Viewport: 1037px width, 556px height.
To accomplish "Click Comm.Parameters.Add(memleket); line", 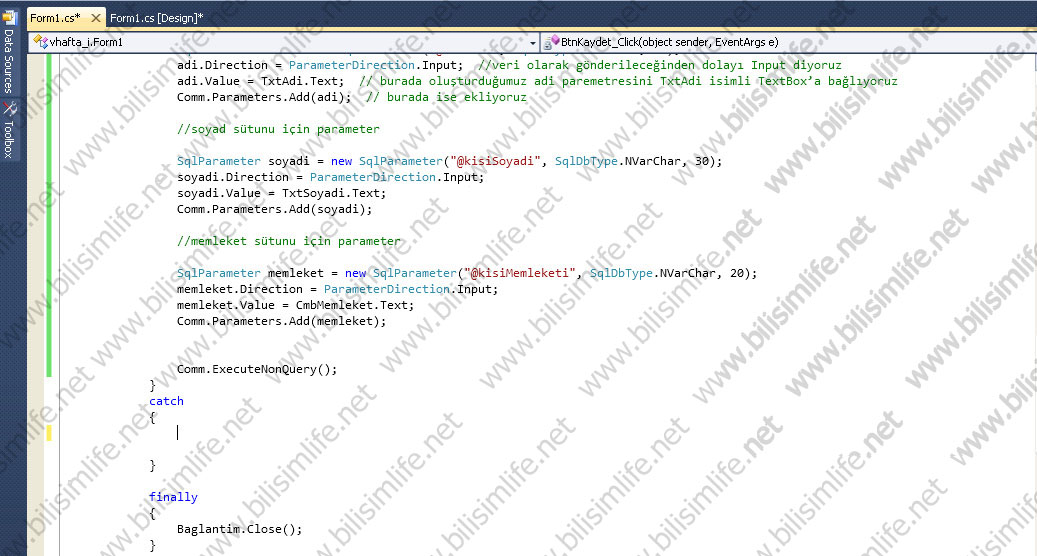I will point(281,321).
